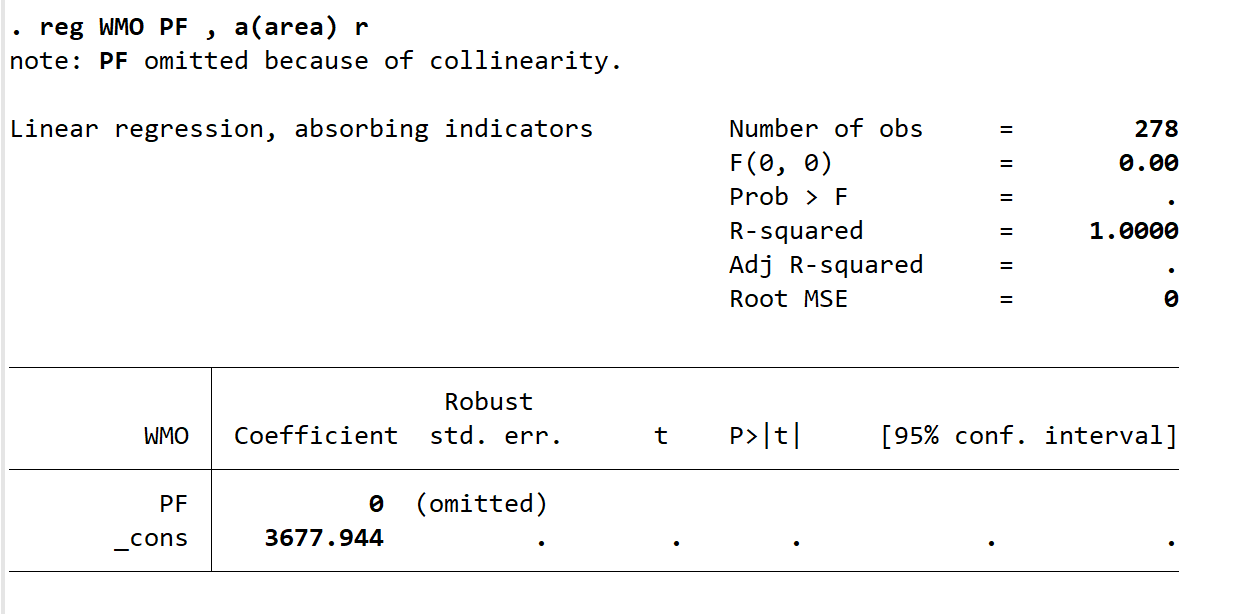Click the constant coefficient 3677.944

pos(323,538)
